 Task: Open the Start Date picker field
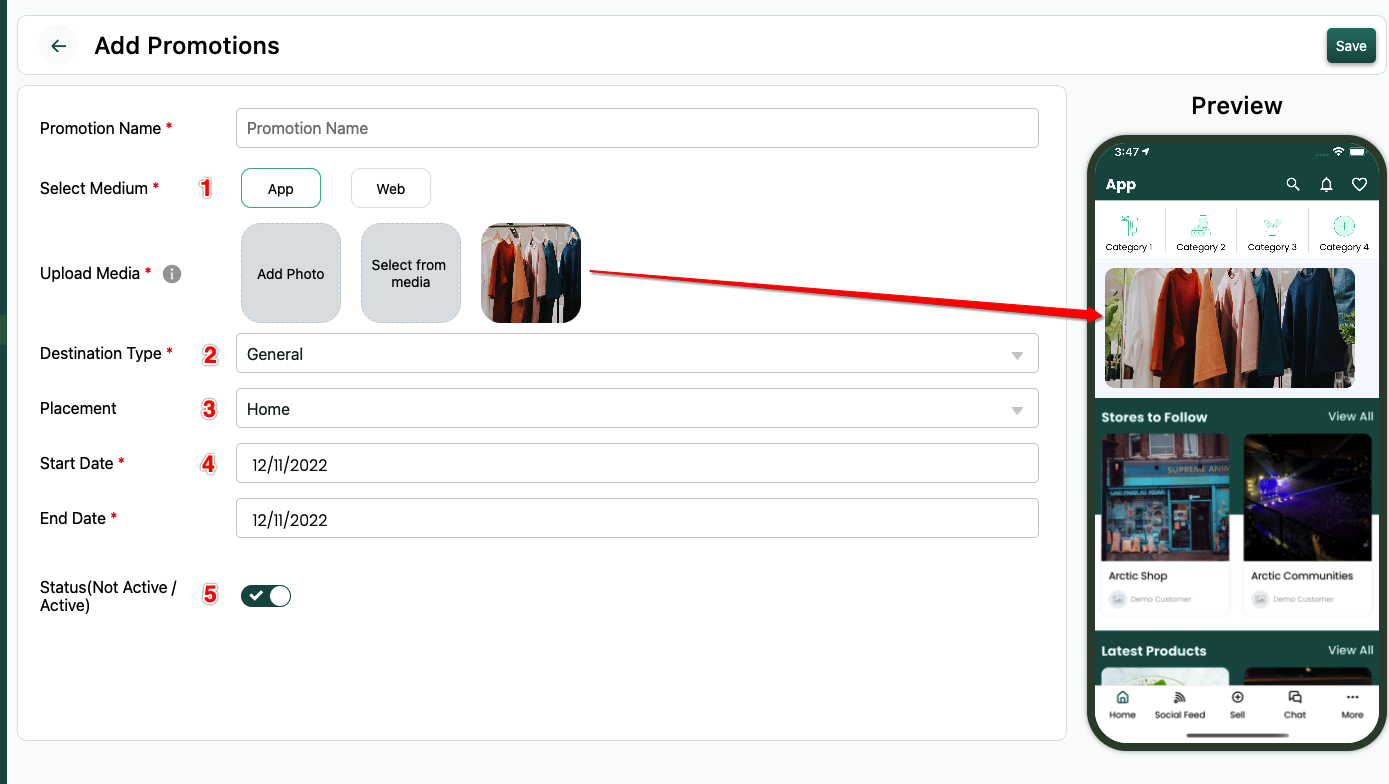[637, 464]
